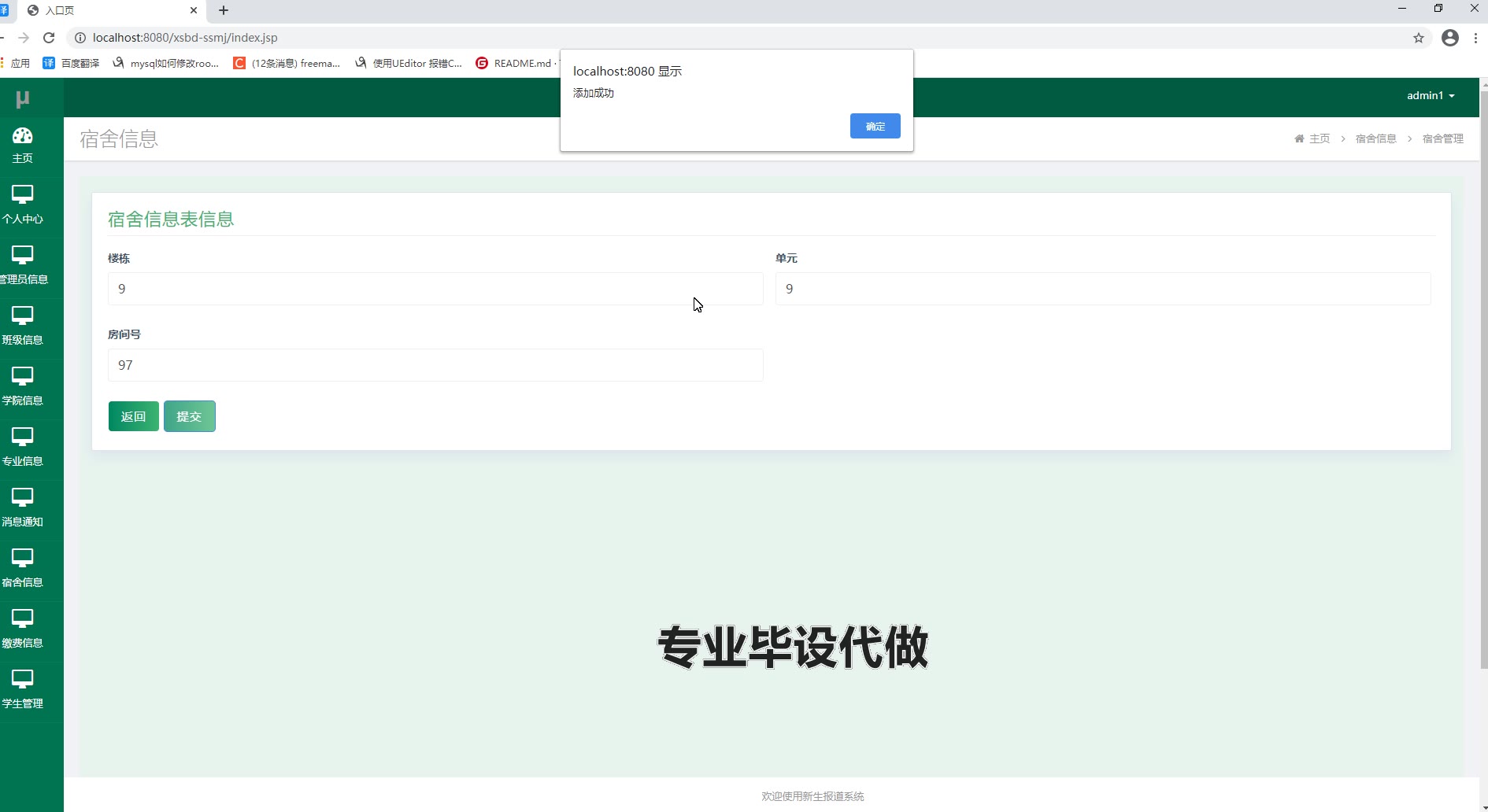The image size is (1488, 812).
Task: Open 缴费信息 in the sidebar
Action: coord(22,629)
